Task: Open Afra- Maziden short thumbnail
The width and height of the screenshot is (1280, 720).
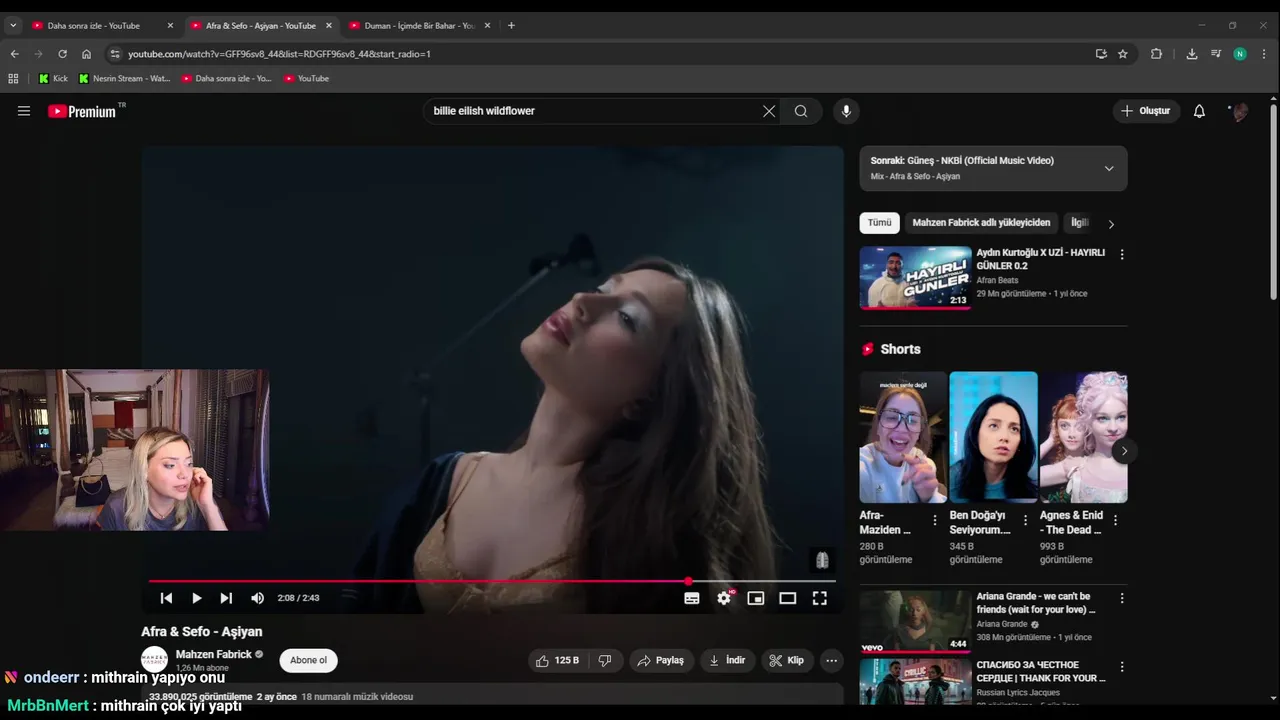Action: coord(903,437)
